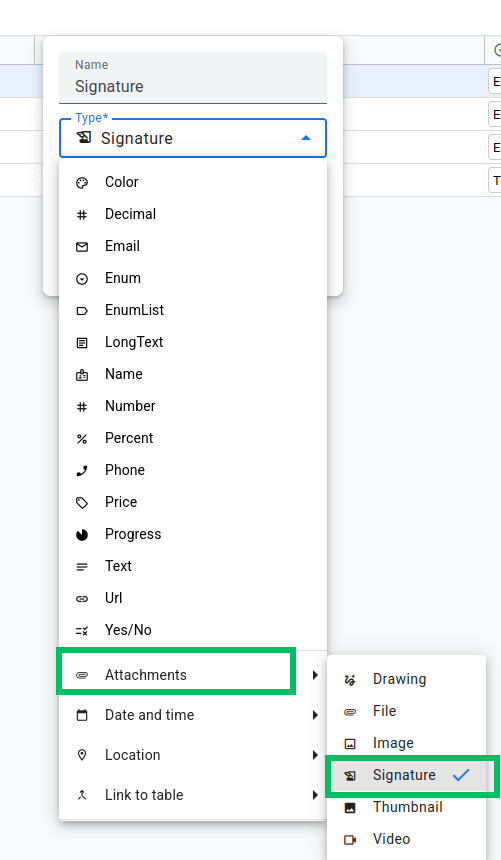Click the Name input field
Viewport: 501px width, 860px height.
(193, 78)
